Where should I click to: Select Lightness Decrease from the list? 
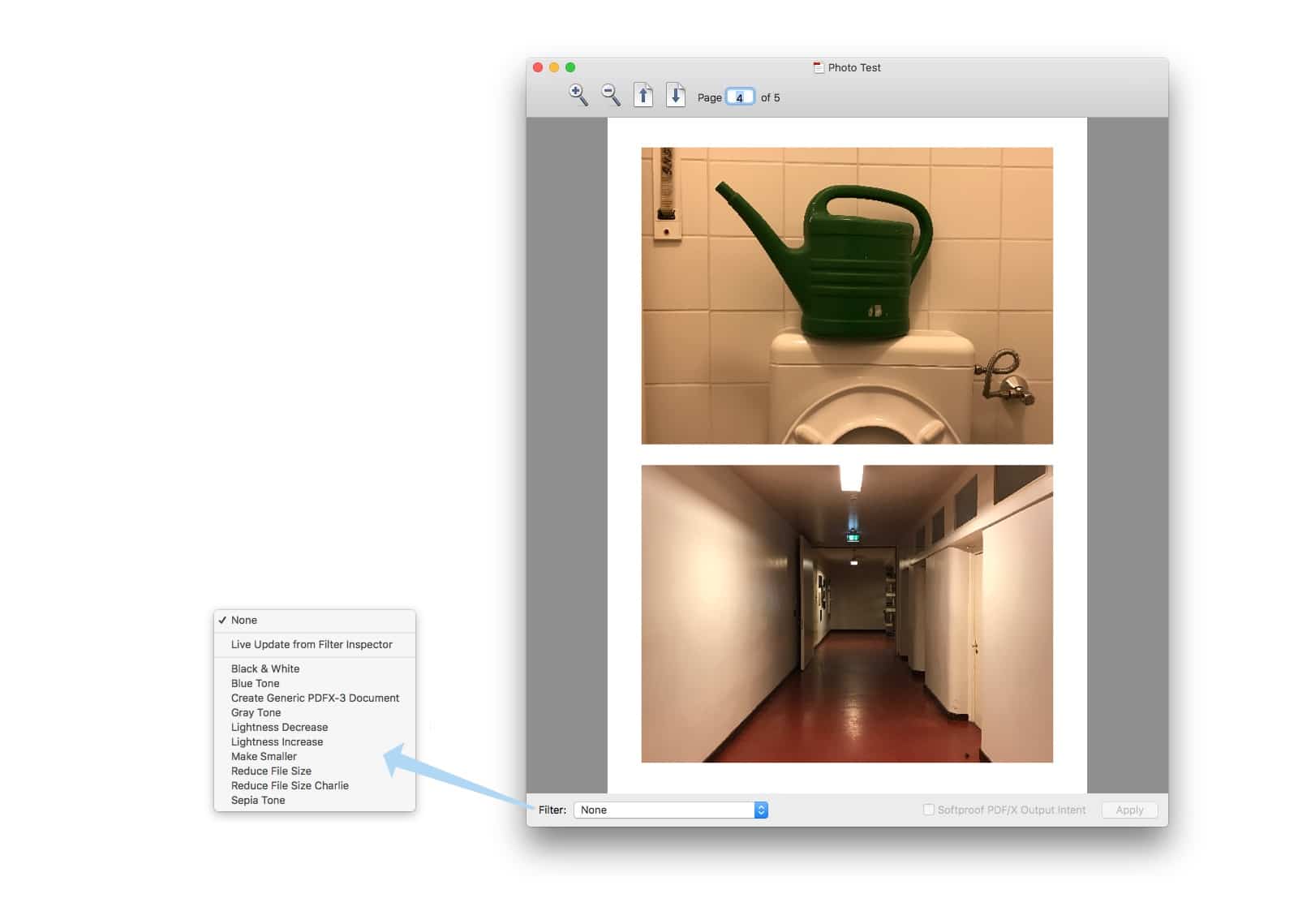point(280,728)
